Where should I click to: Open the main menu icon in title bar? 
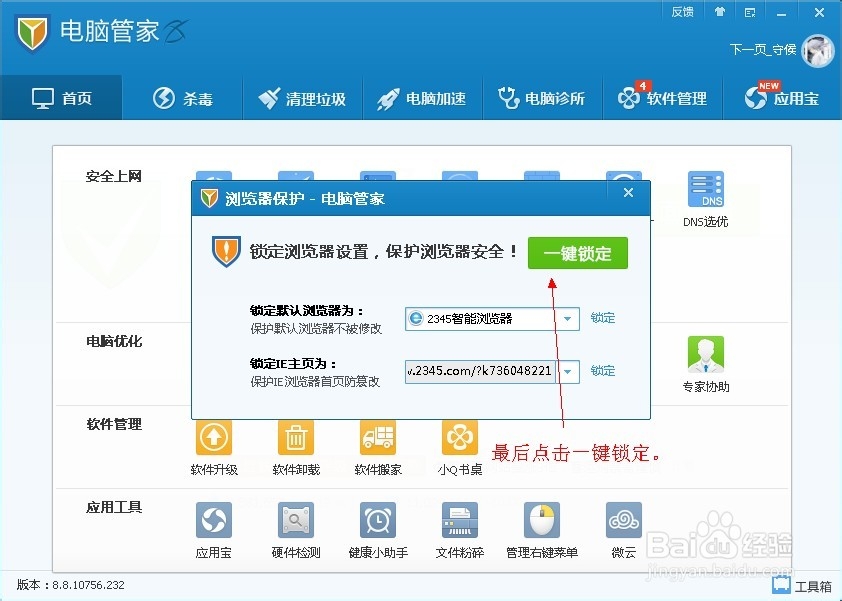750,12
